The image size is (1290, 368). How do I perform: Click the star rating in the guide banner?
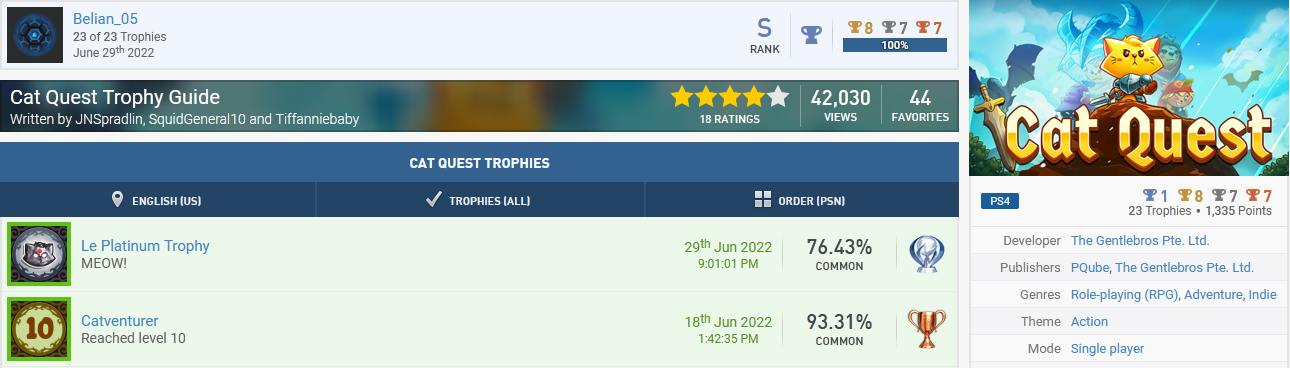(730, 97)
